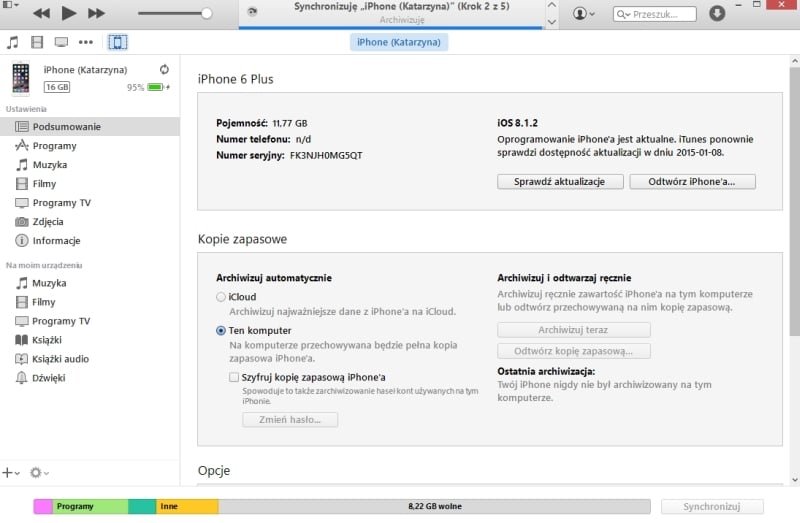Screen dimensions: 800x523
Task: Click the serial number FK3NJH0MG5QT
Action: (x=326, y=155)
